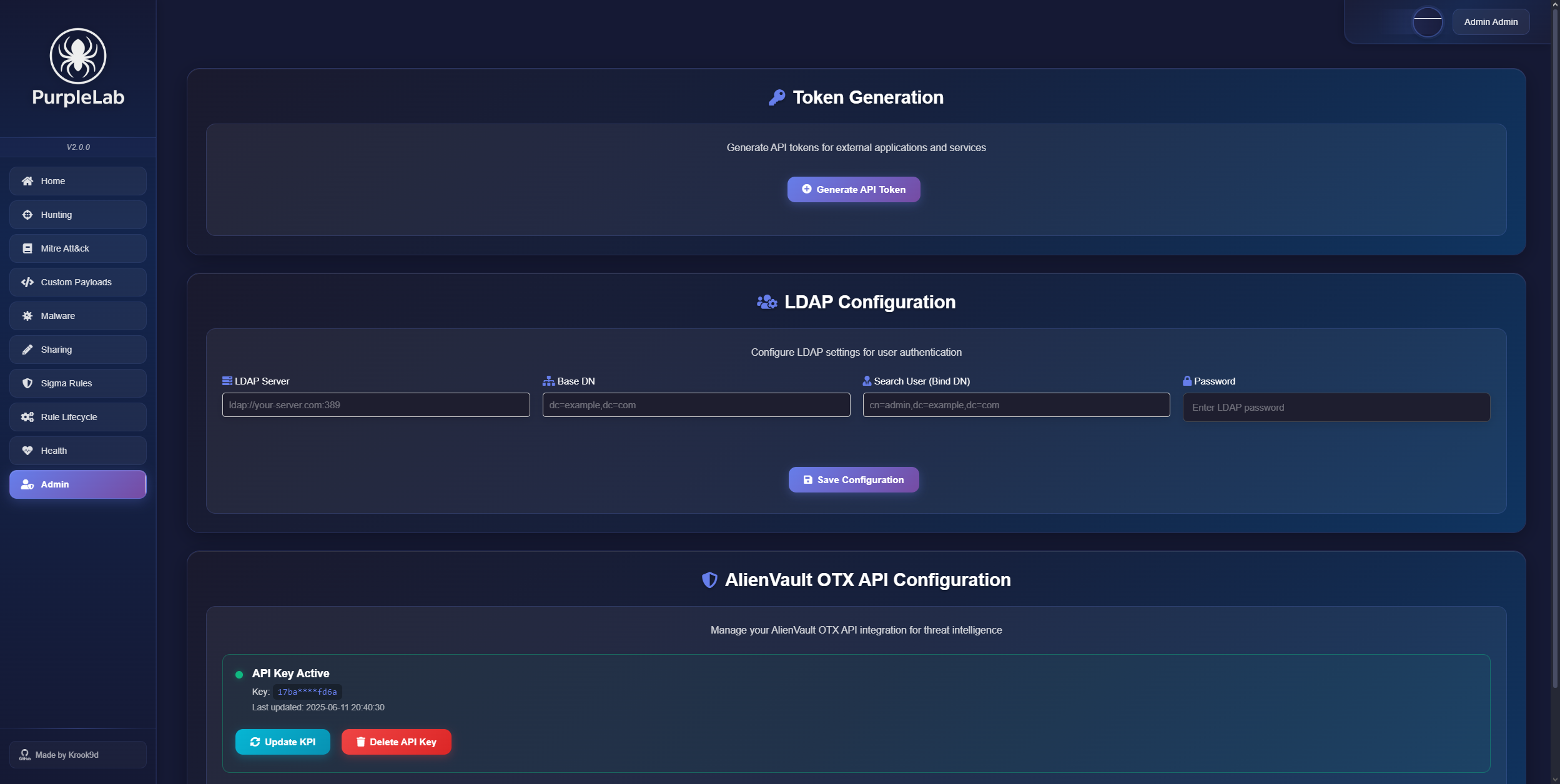
Task: Click the V2.0.0 version label
Action: click(x=78, y=147)
